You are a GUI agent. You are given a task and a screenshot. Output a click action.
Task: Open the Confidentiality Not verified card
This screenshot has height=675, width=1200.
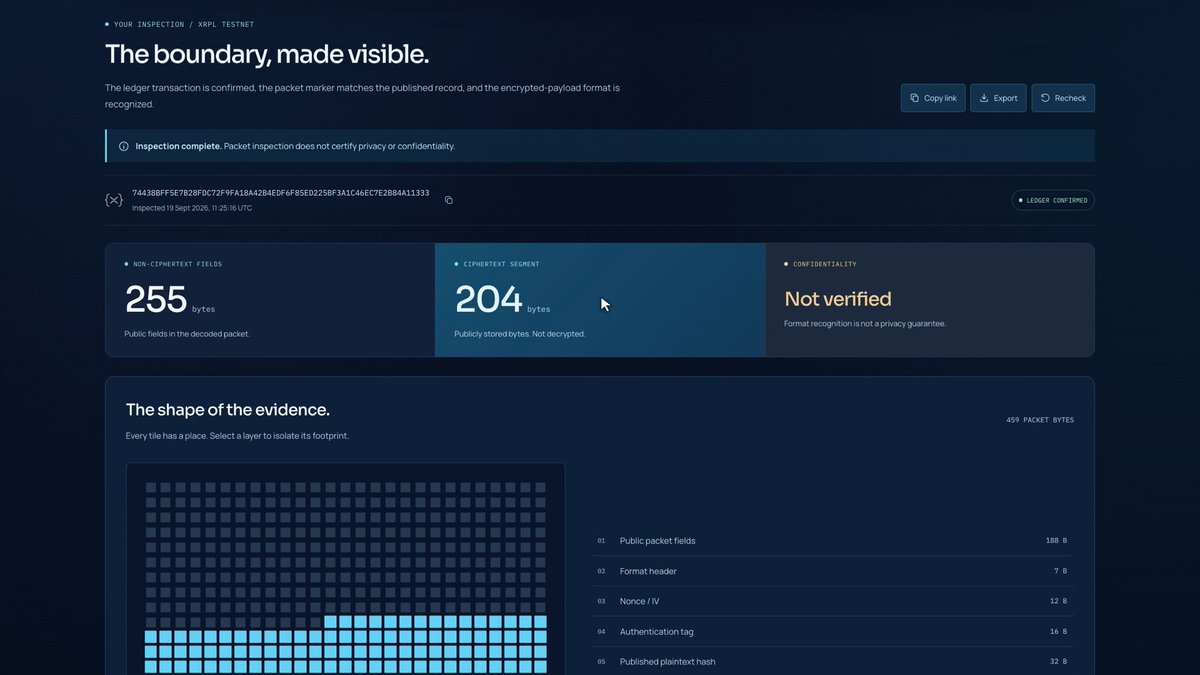pyautogui.click(x=930, y=300)
